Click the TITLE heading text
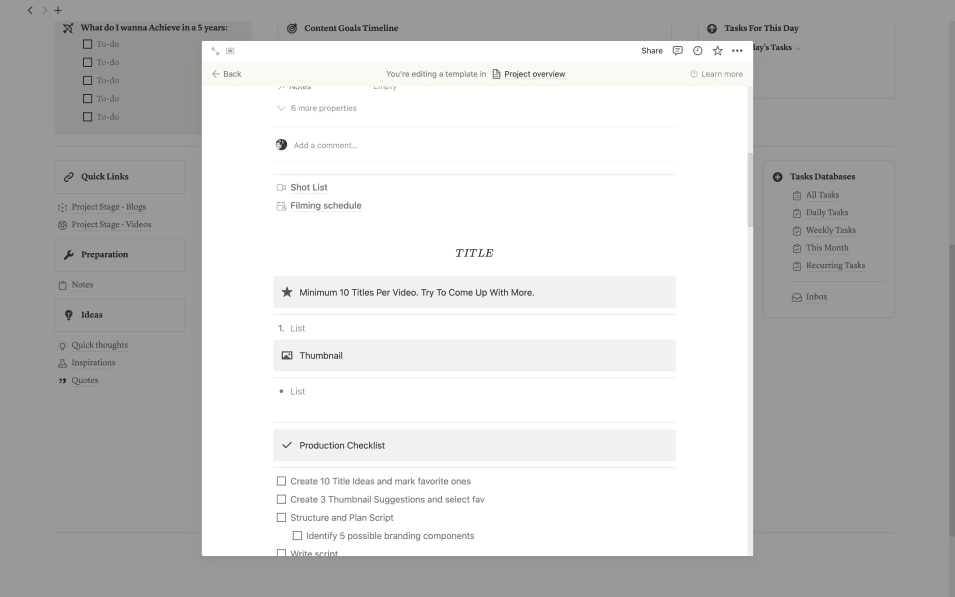 (x=474, y=253)
